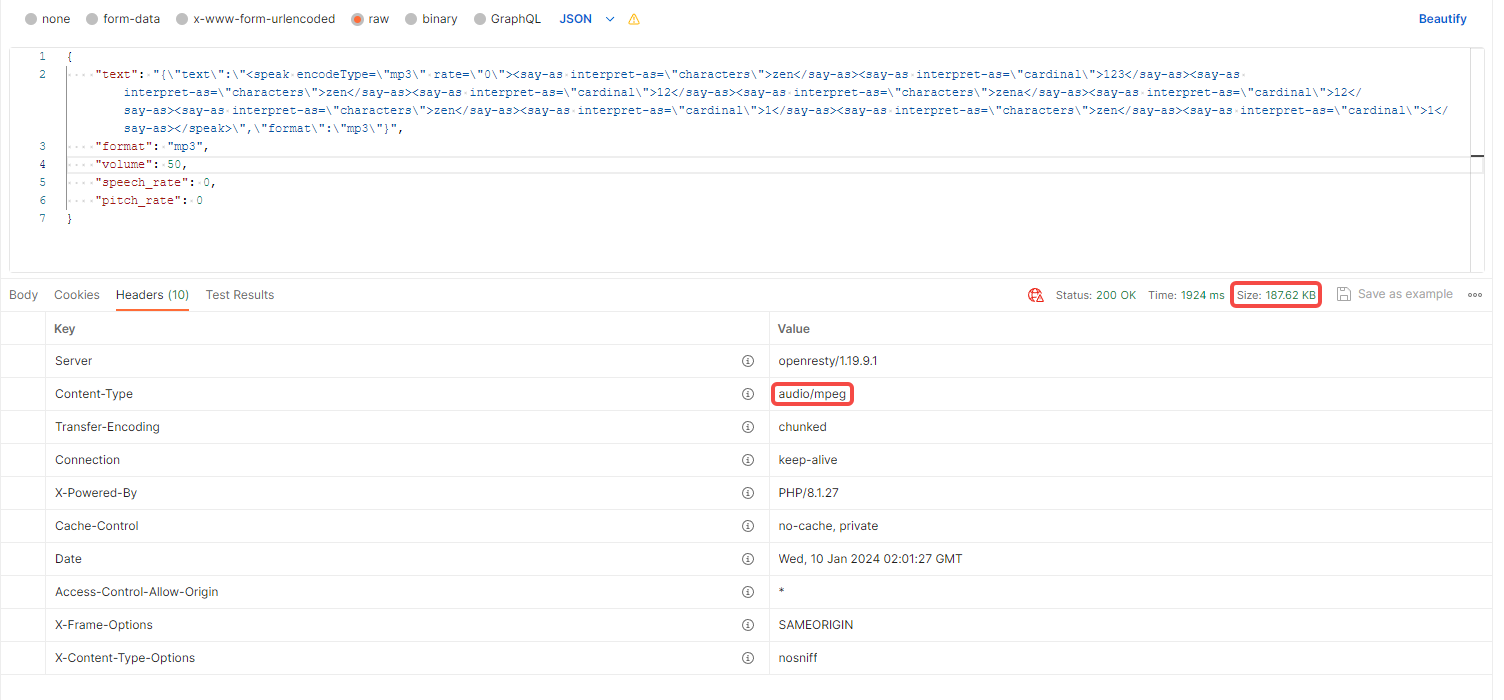Select the form-data radio option

tap(92, 19)
